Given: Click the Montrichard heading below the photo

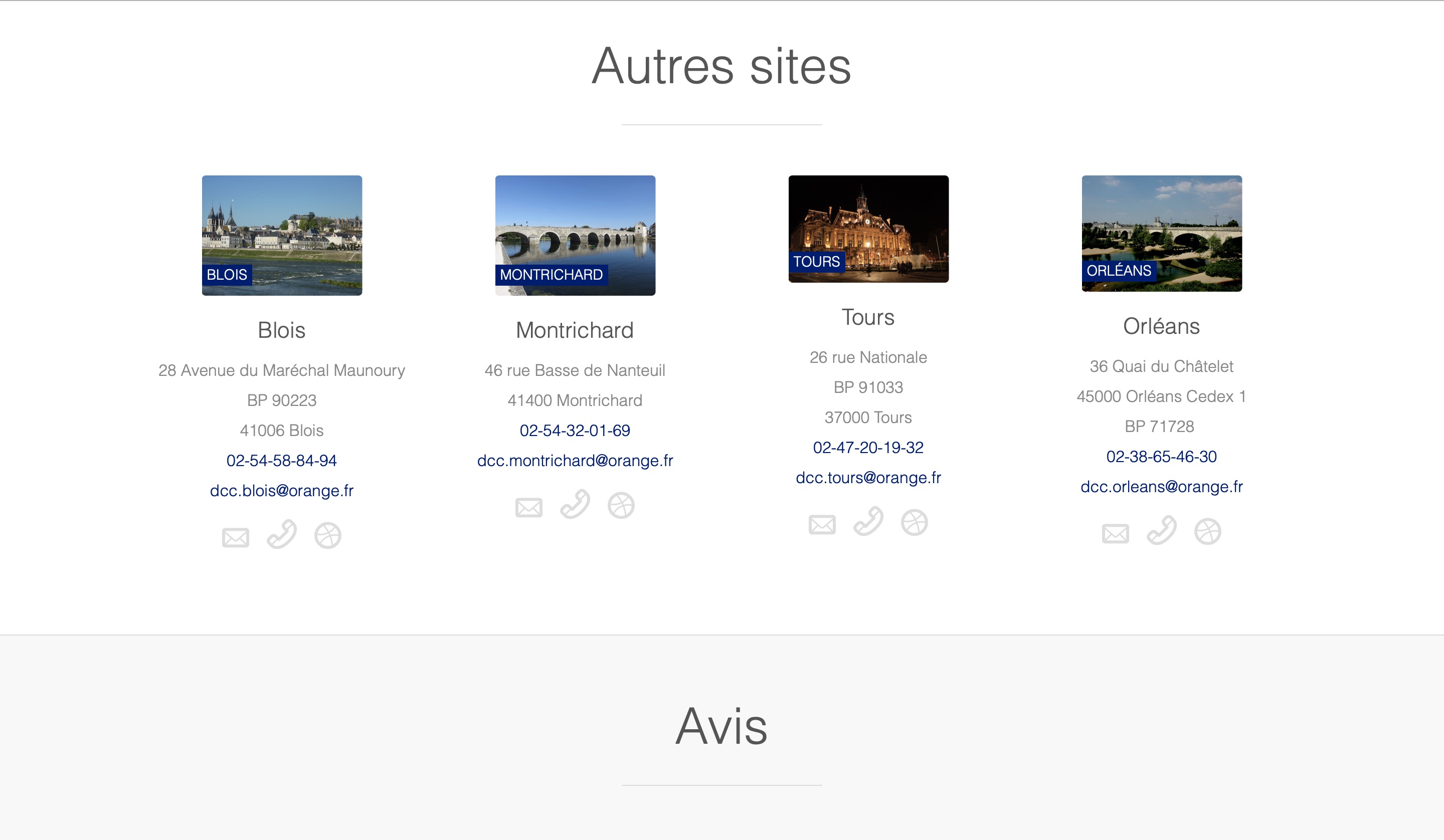Looking at the screenshot, I should tap(575, 331).
